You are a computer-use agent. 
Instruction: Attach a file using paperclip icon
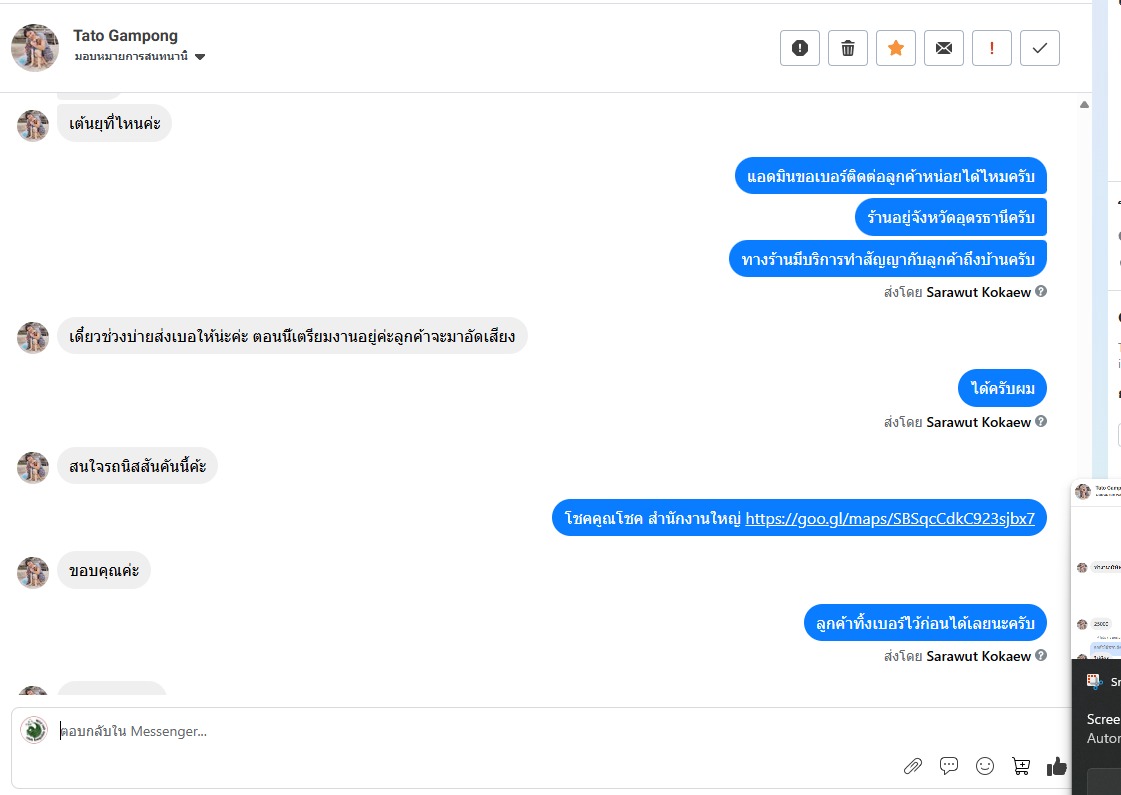912,766
